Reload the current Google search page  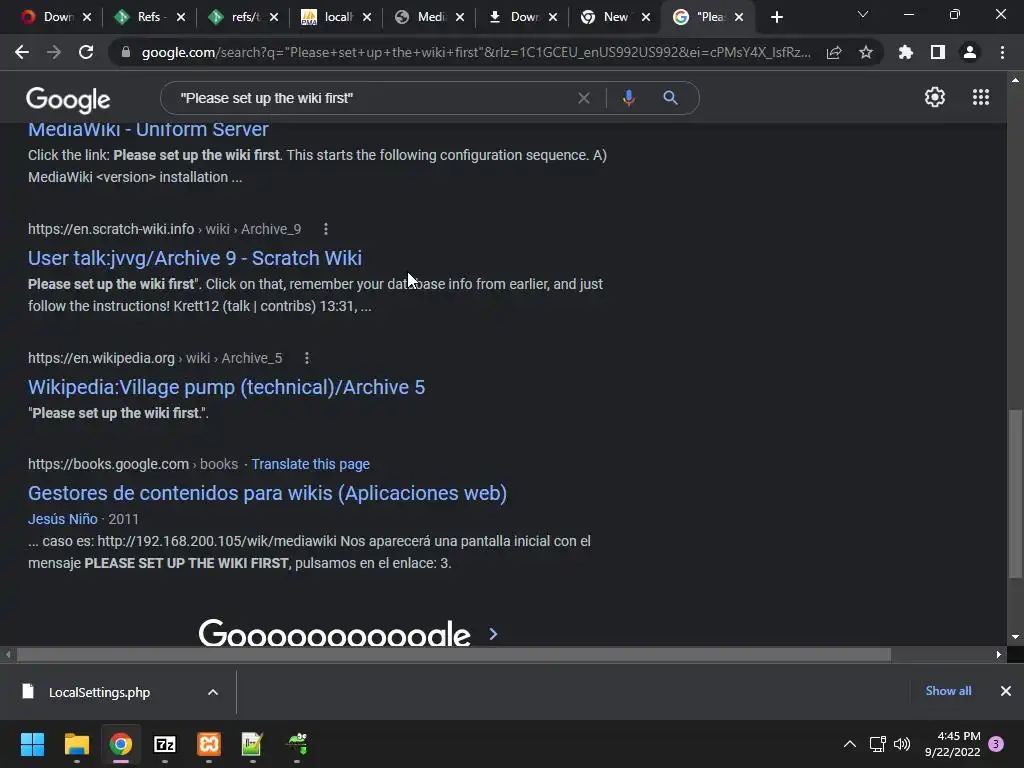(x=86, y=52)
